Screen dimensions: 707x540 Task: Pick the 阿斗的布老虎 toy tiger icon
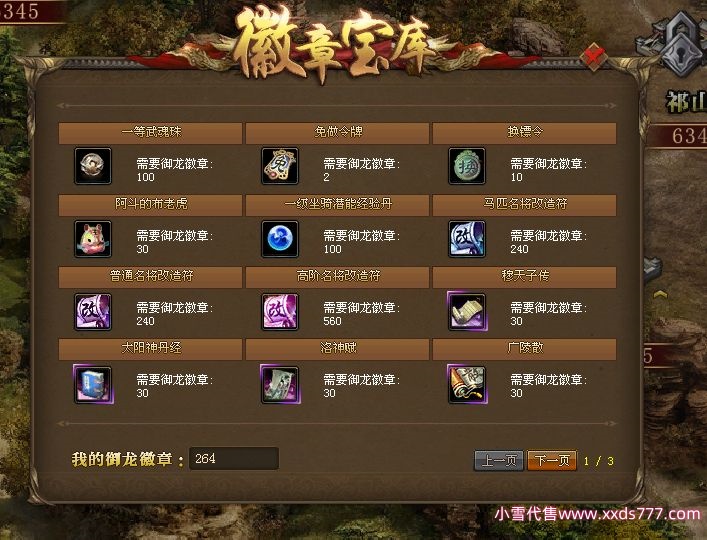[x=93, y=239]
